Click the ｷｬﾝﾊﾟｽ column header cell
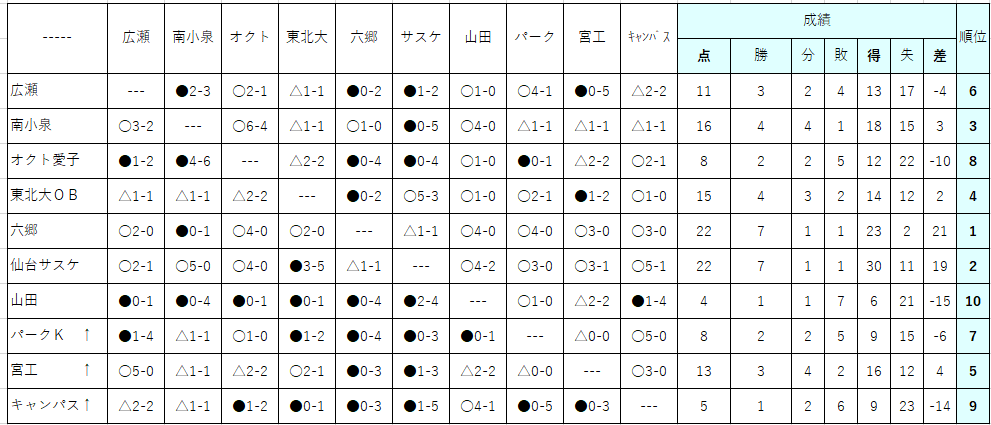This screenshot has height=425, width=991. coord(649,38)
